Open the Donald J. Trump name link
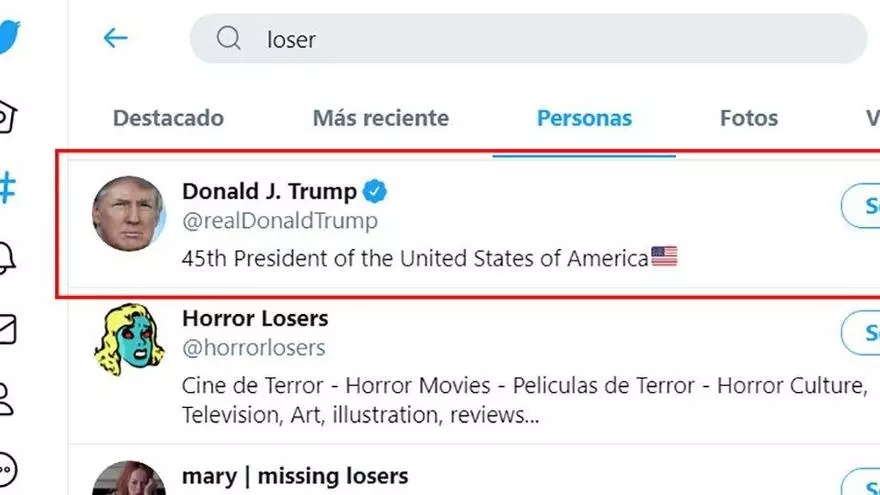Viewport: 880px width, 495px height. [269, 191]
